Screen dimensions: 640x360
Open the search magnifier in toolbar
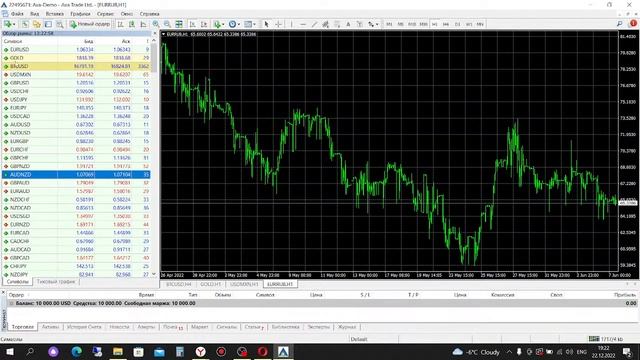pos(619,24)
